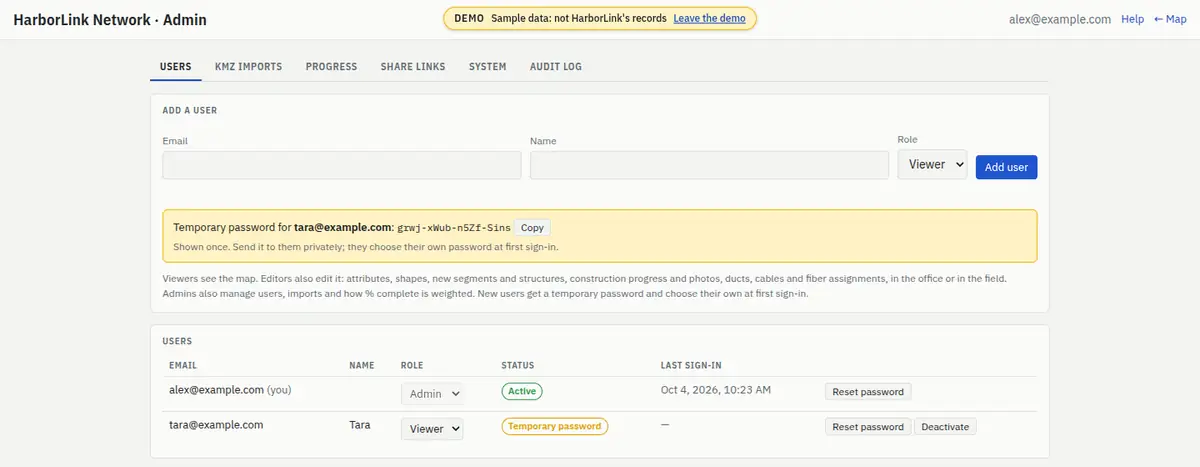Open role dropdown for alex@example.com
This screenshot has width=1200, height=467.
click(432, 394)
